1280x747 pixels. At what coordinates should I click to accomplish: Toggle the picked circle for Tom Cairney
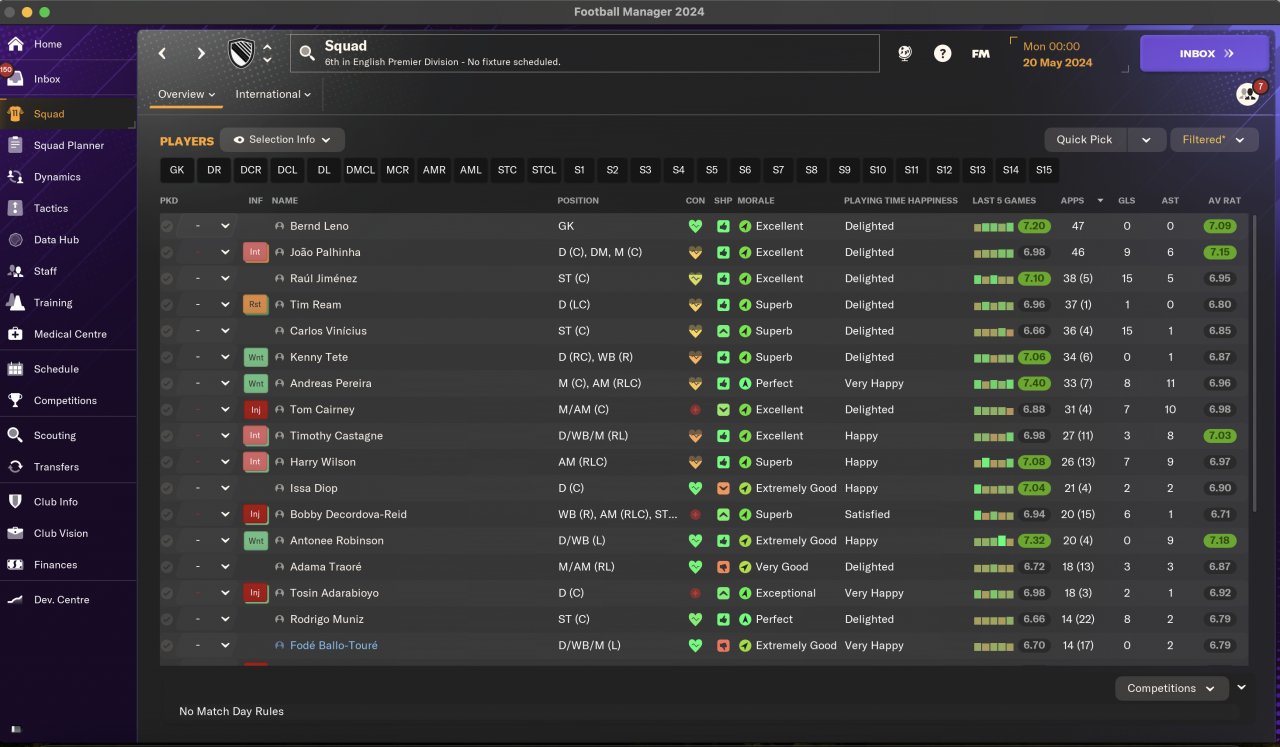pos(167,409)
